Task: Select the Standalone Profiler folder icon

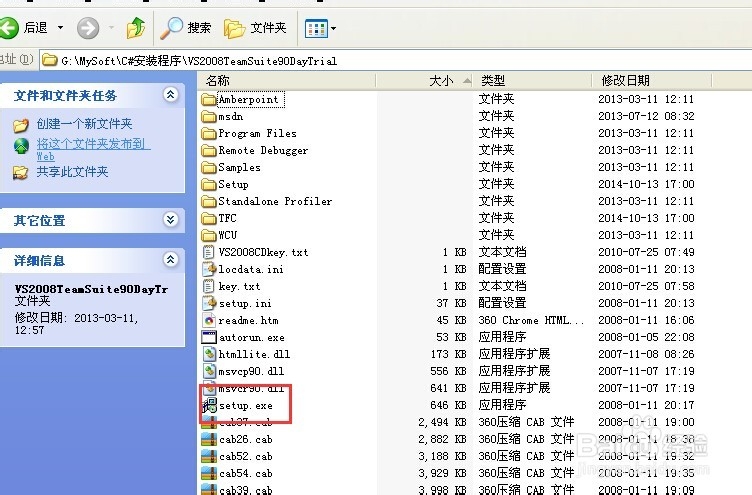Action: (209, 201)
